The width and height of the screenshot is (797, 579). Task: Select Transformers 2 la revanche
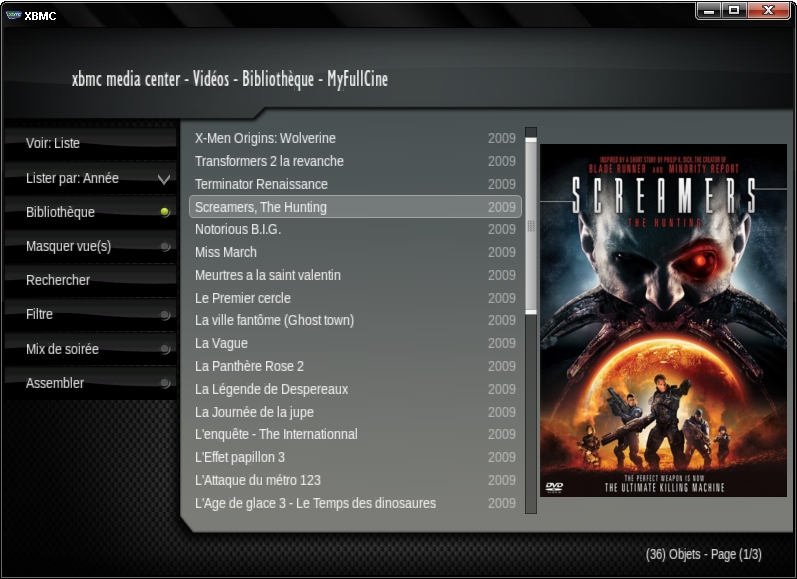click(355, 161)
